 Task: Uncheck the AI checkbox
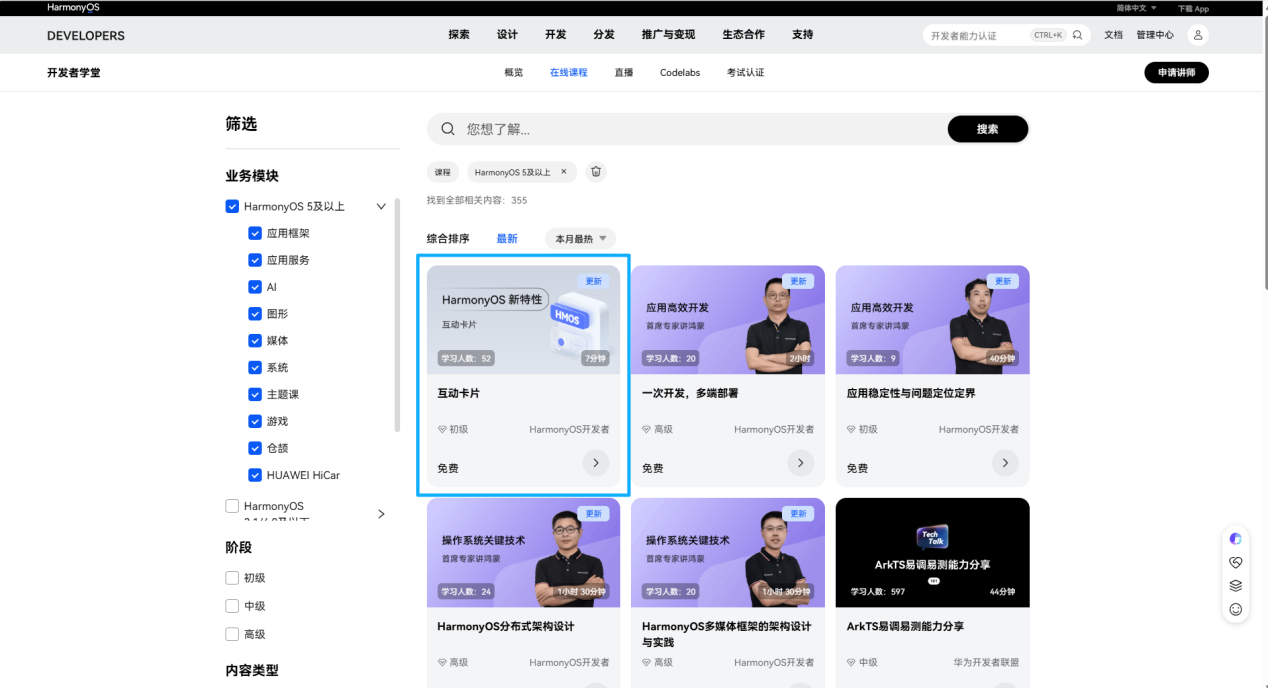click(255, 287)
